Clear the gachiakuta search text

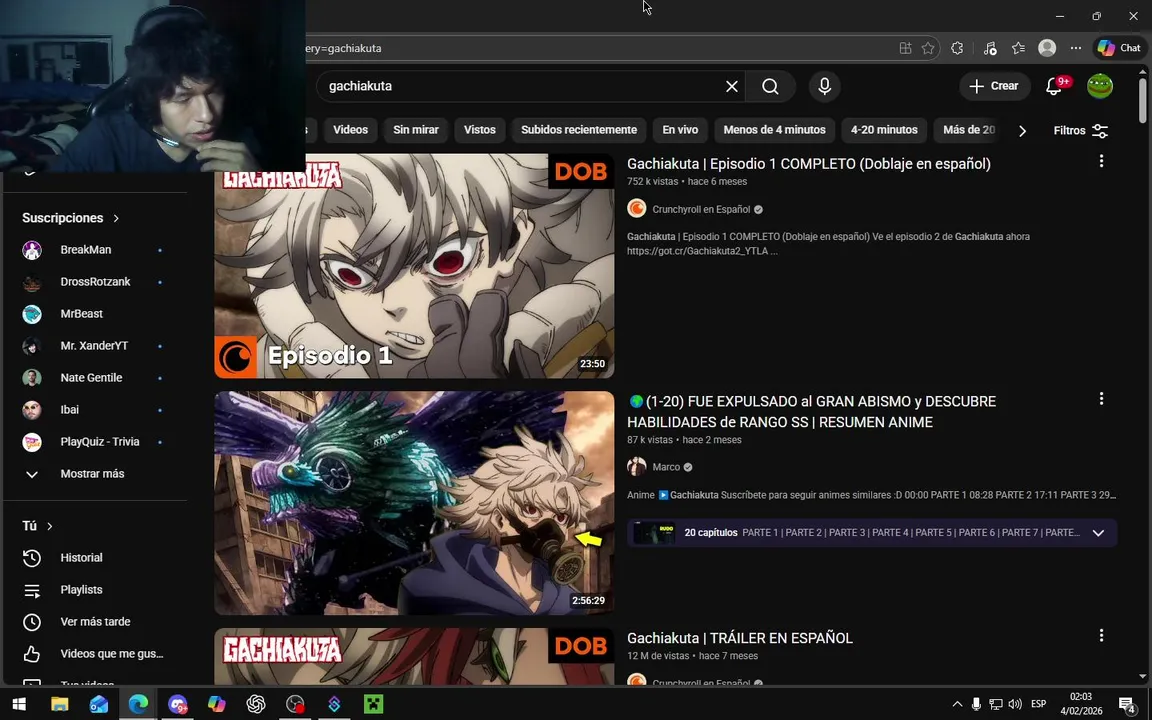(x=732, y=86)
